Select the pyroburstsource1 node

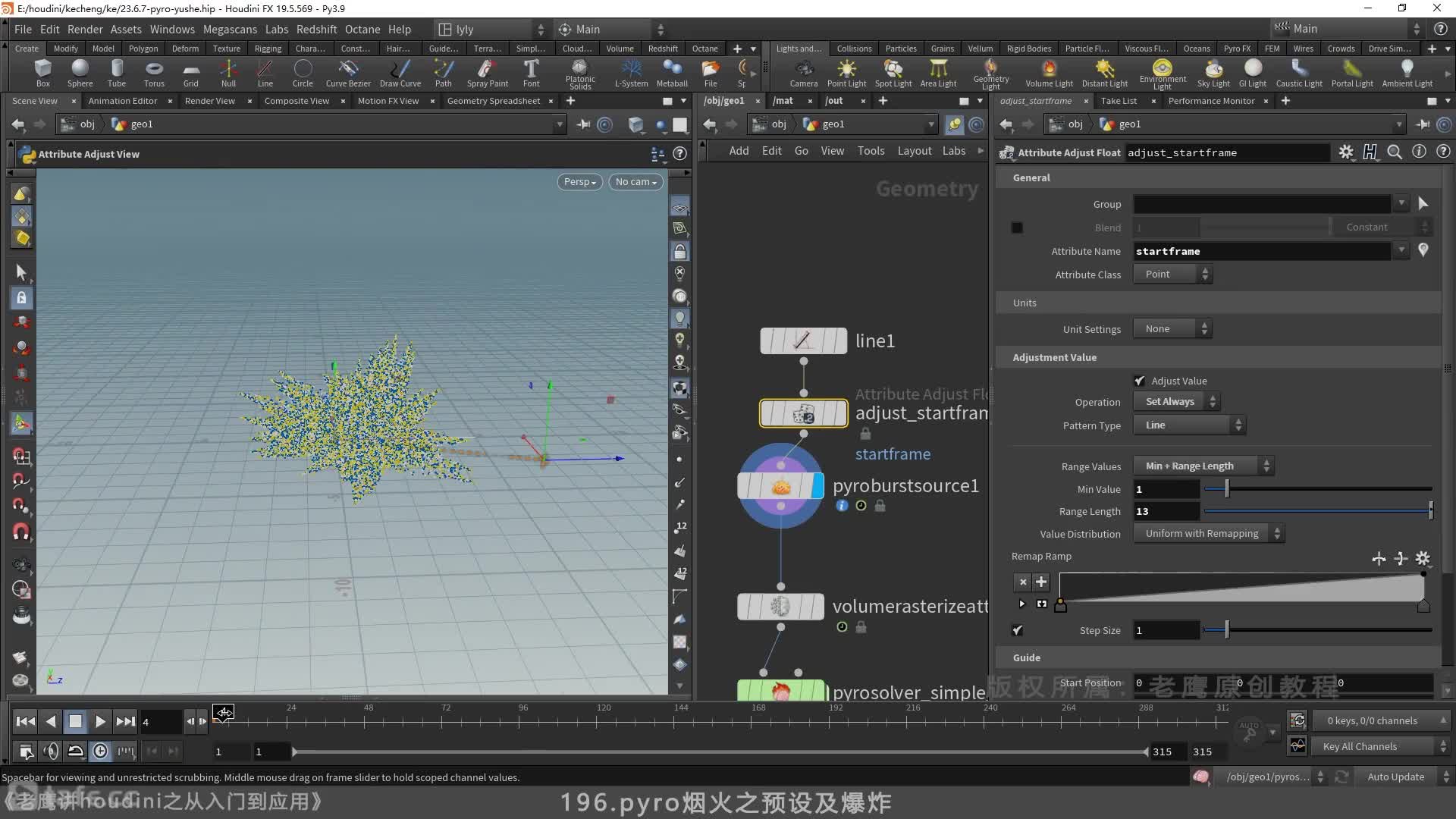pyautogui.click(x=780, y=486)
